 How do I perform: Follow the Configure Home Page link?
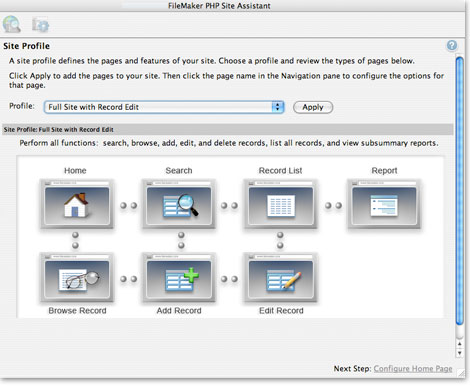413,369
